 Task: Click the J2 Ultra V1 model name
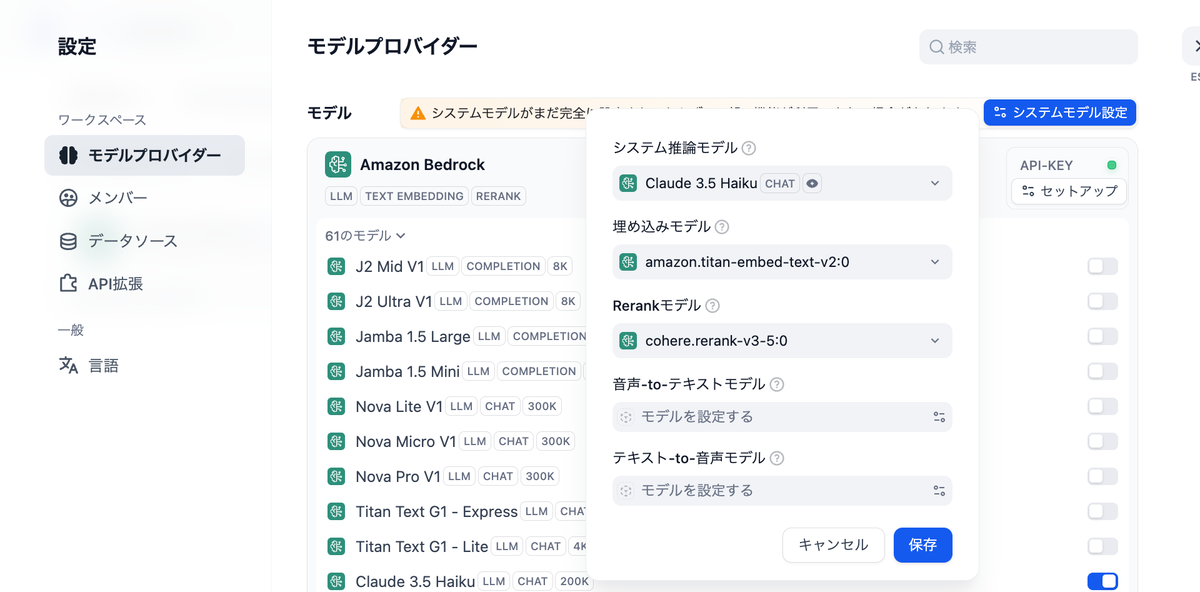pyautogui.click(x=394, y=301)
